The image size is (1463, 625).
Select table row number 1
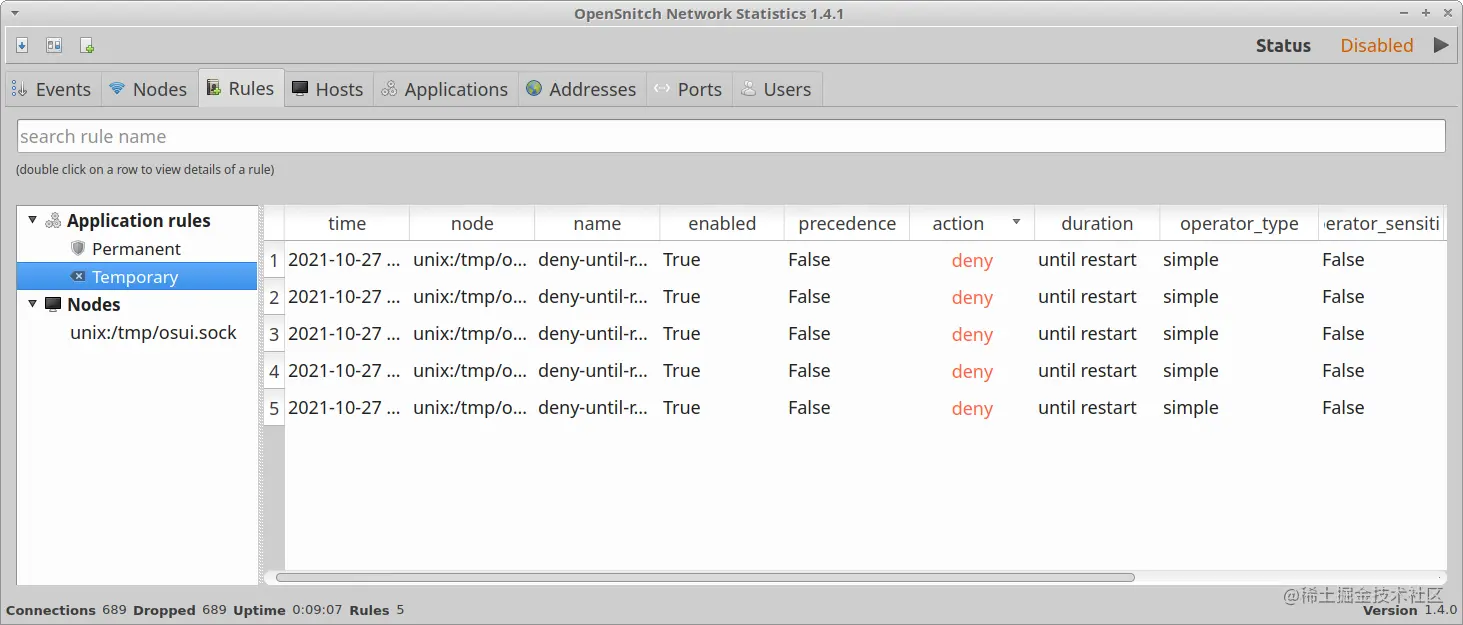click(x=274, y=260)
